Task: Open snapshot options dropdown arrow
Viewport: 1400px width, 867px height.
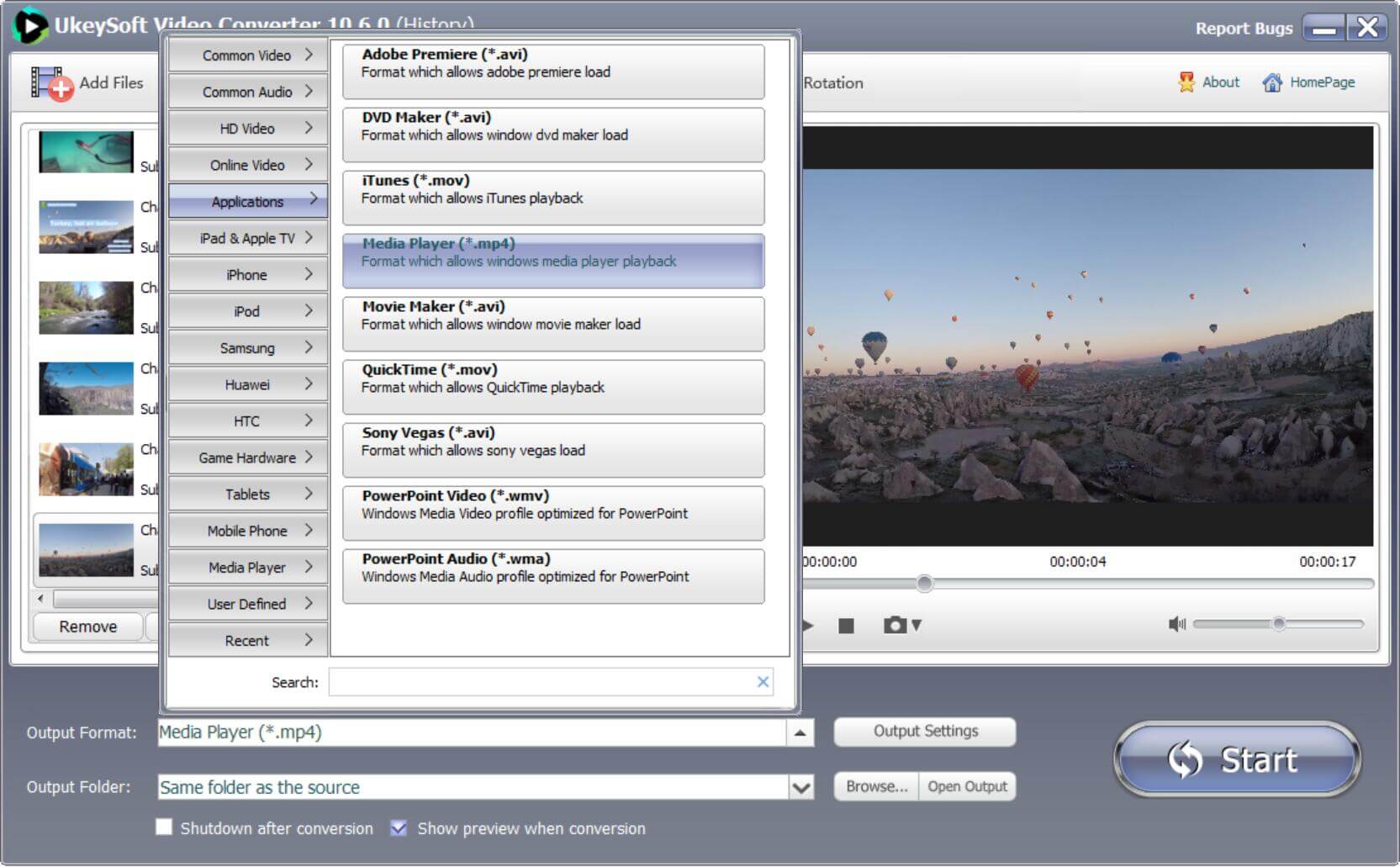Action: click(x=917, y=626)
